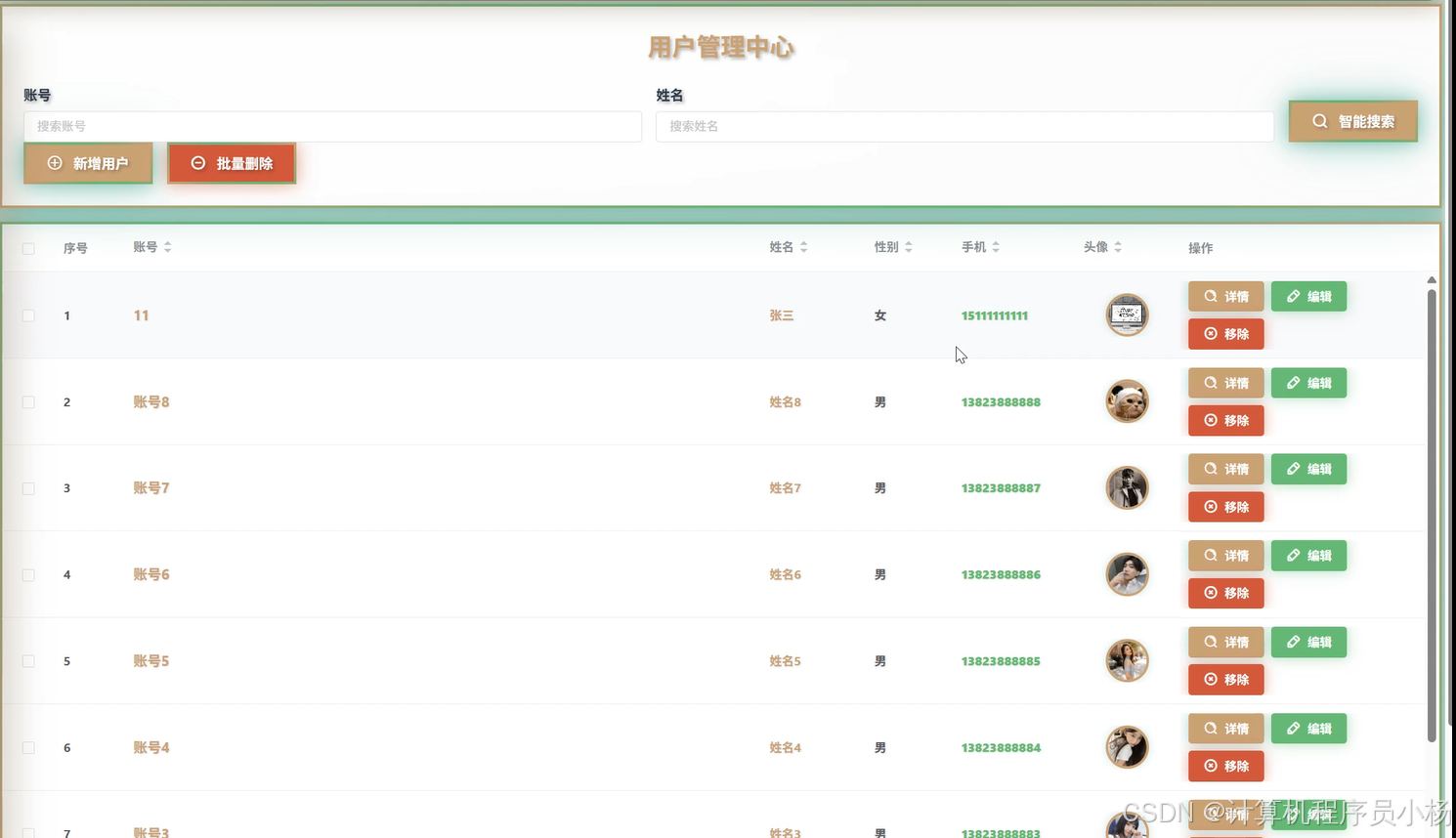
Task: Sort table by 头像 column arrows
Action: 1118,247
